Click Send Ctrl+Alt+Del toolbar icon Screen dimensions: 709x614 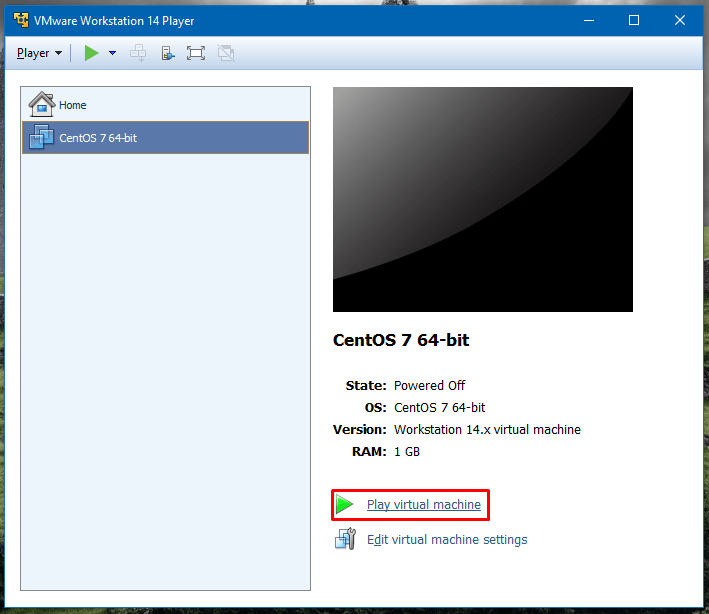click(138, 53)
